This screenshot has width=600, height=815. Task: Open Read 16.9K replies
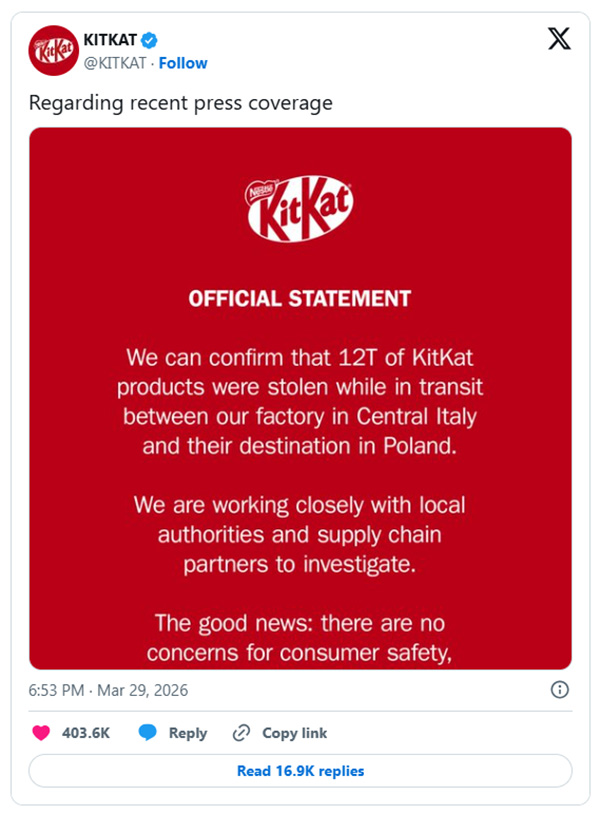299,771
